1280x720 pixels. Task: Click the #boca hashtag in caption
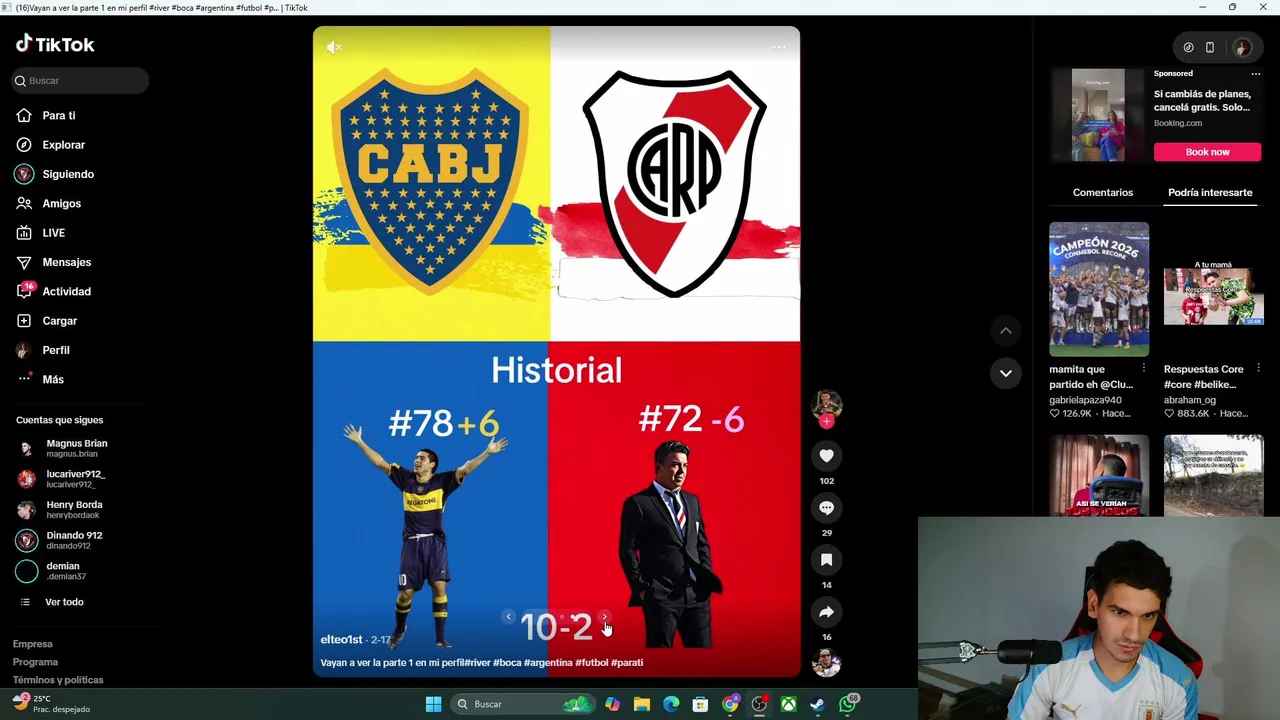507,662
